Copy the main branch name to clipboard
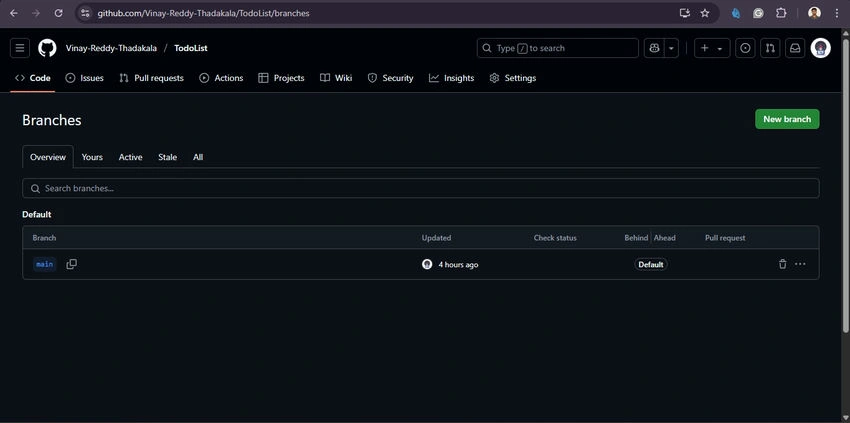850x423 pixels. (72, 264)
